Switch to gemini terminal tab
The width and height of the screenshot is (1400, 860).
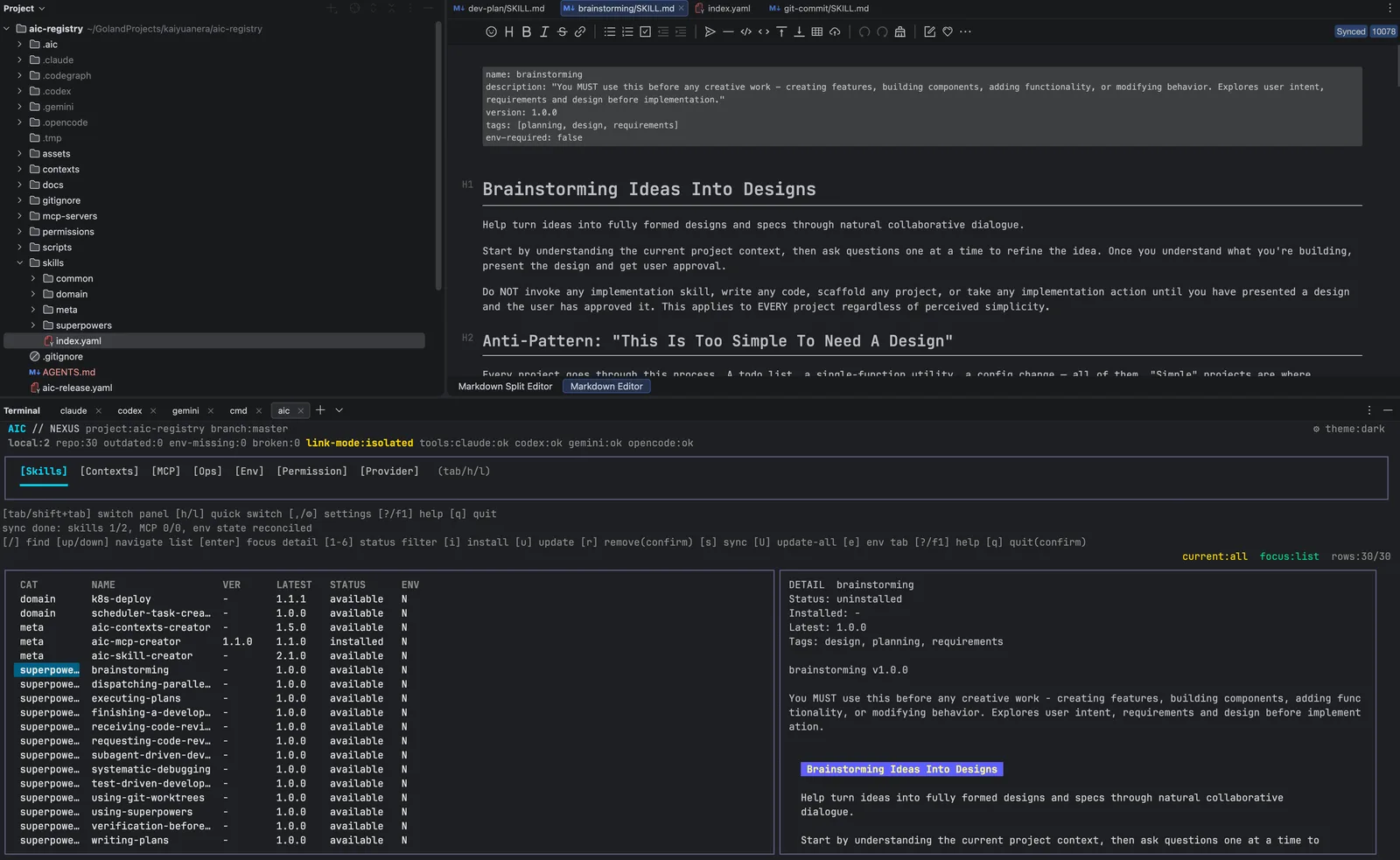[185, 410]
